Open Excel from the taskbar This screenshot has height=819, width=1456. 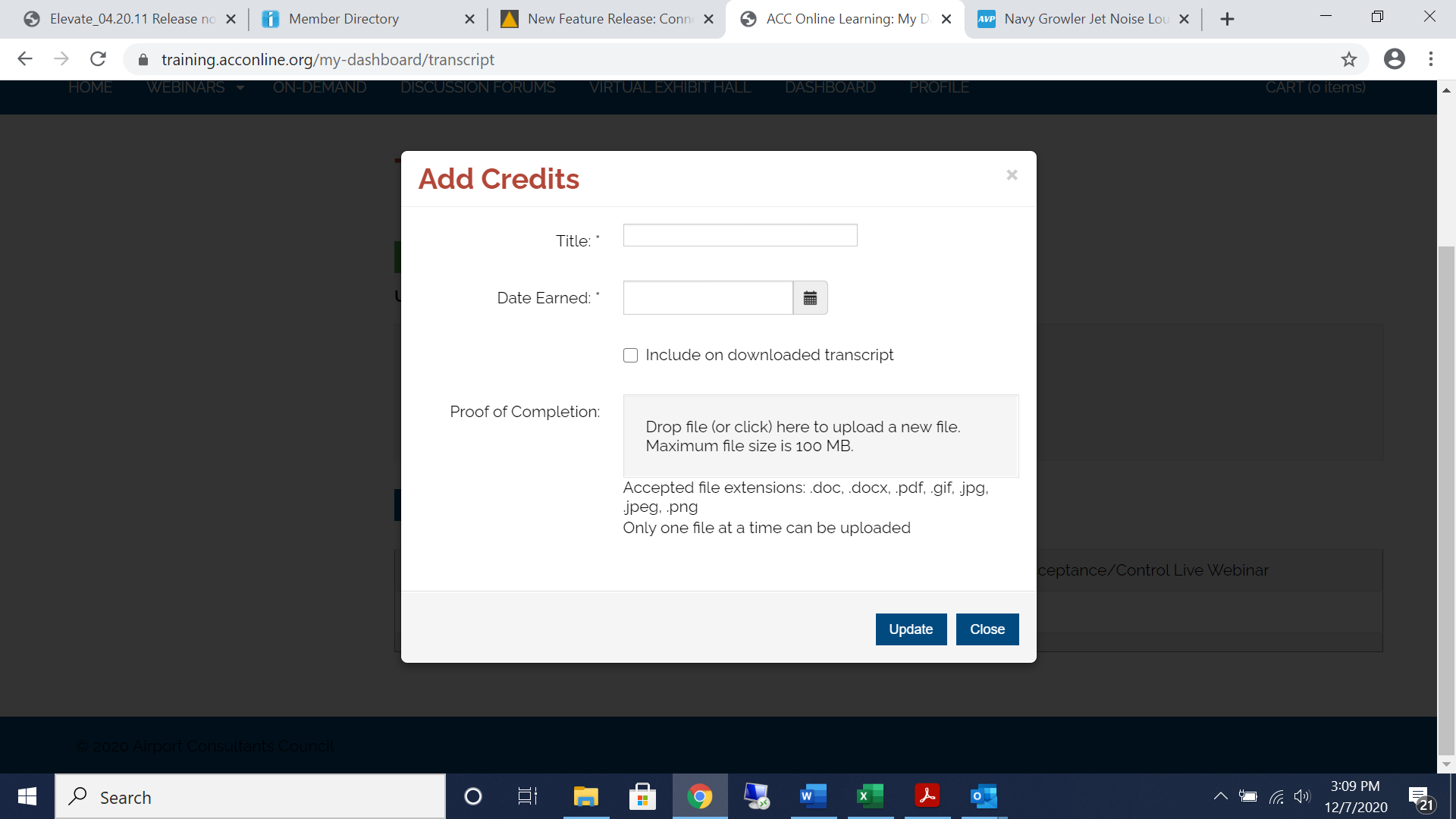[x=870, y=796]
